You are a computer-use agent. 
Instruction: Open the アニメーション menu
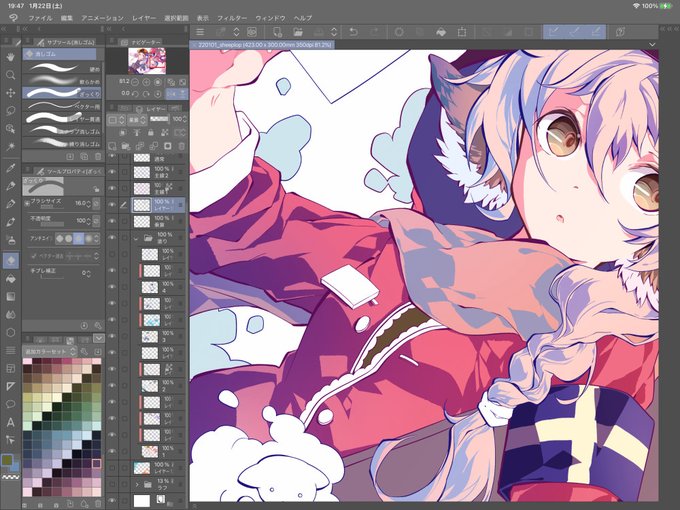click(102, 18)
